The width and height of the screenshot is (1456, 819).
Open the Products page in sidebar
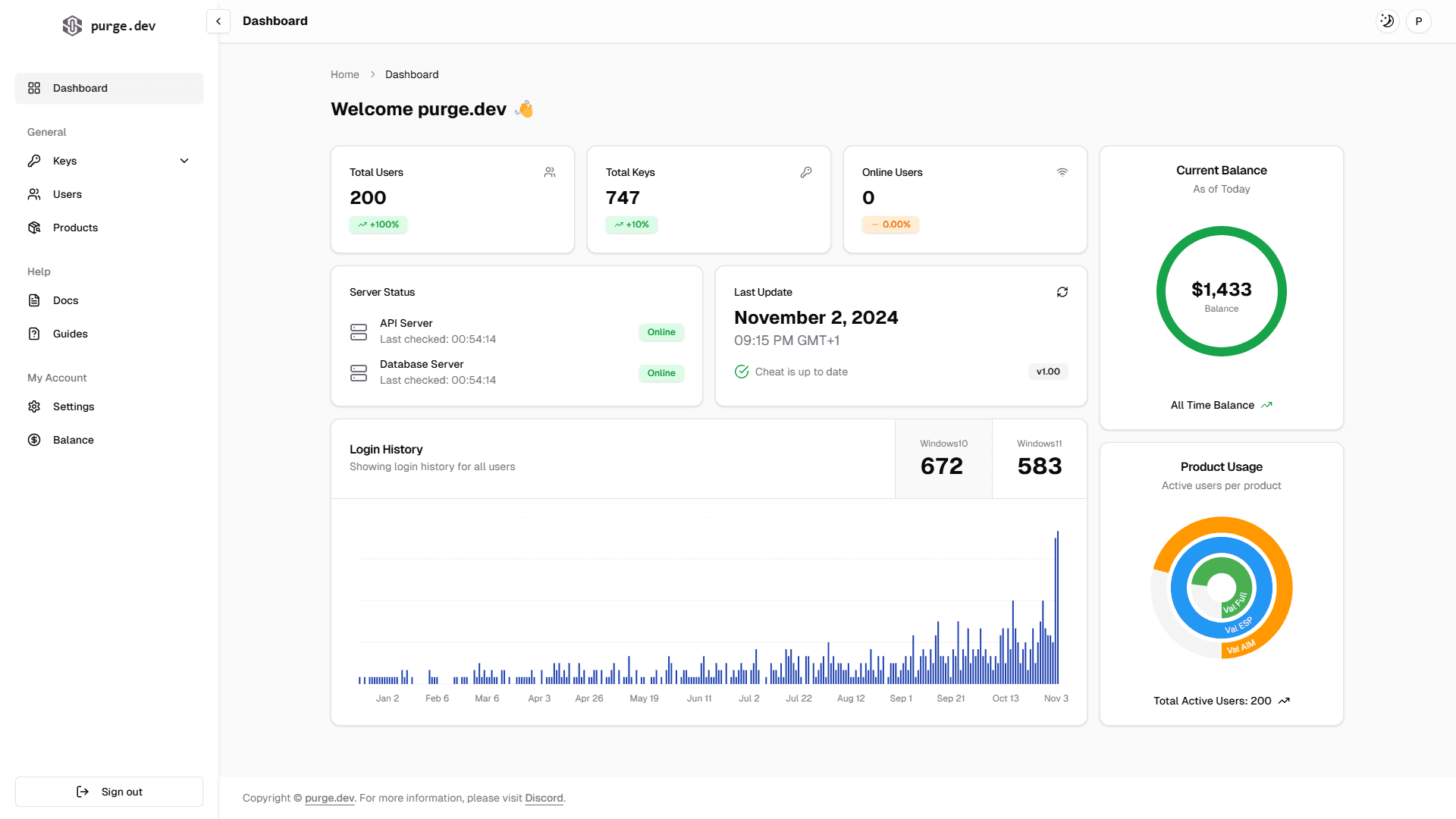109,227
